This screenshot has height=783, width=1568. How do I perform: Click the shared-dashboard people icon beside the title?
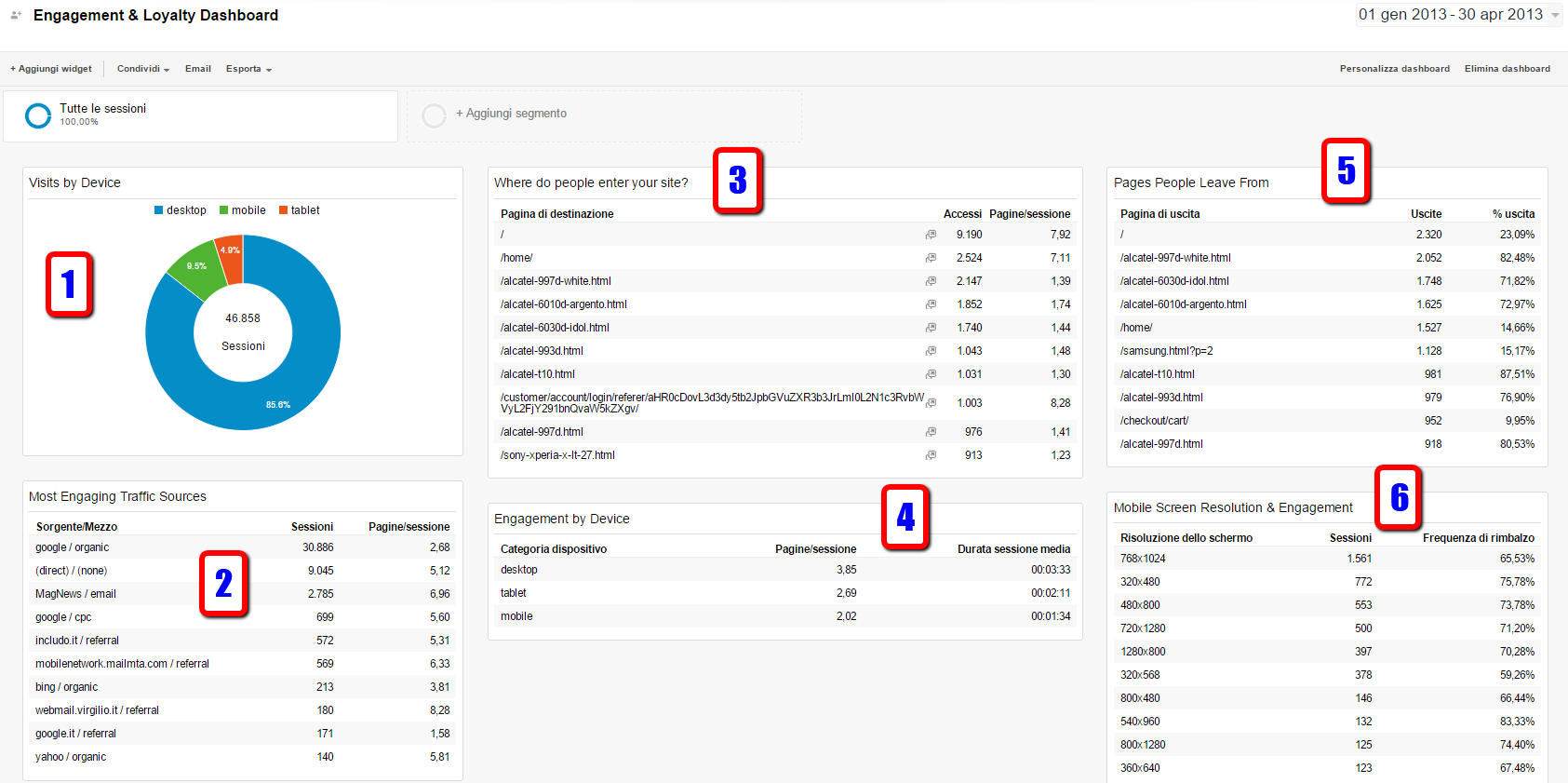click(x=16, y=15)
